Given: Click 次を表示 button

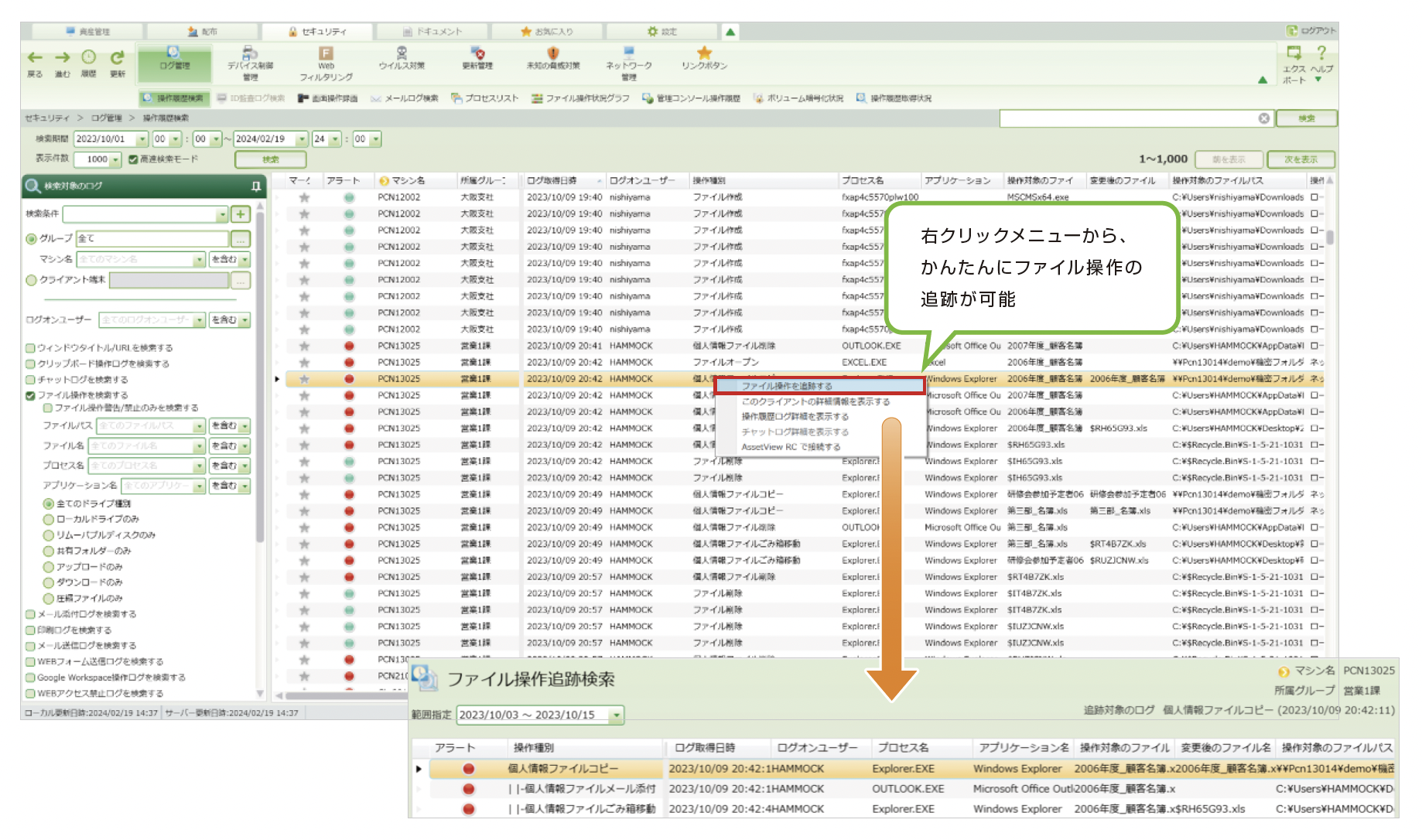Looking at the screenshot, I should point(1301,159).
